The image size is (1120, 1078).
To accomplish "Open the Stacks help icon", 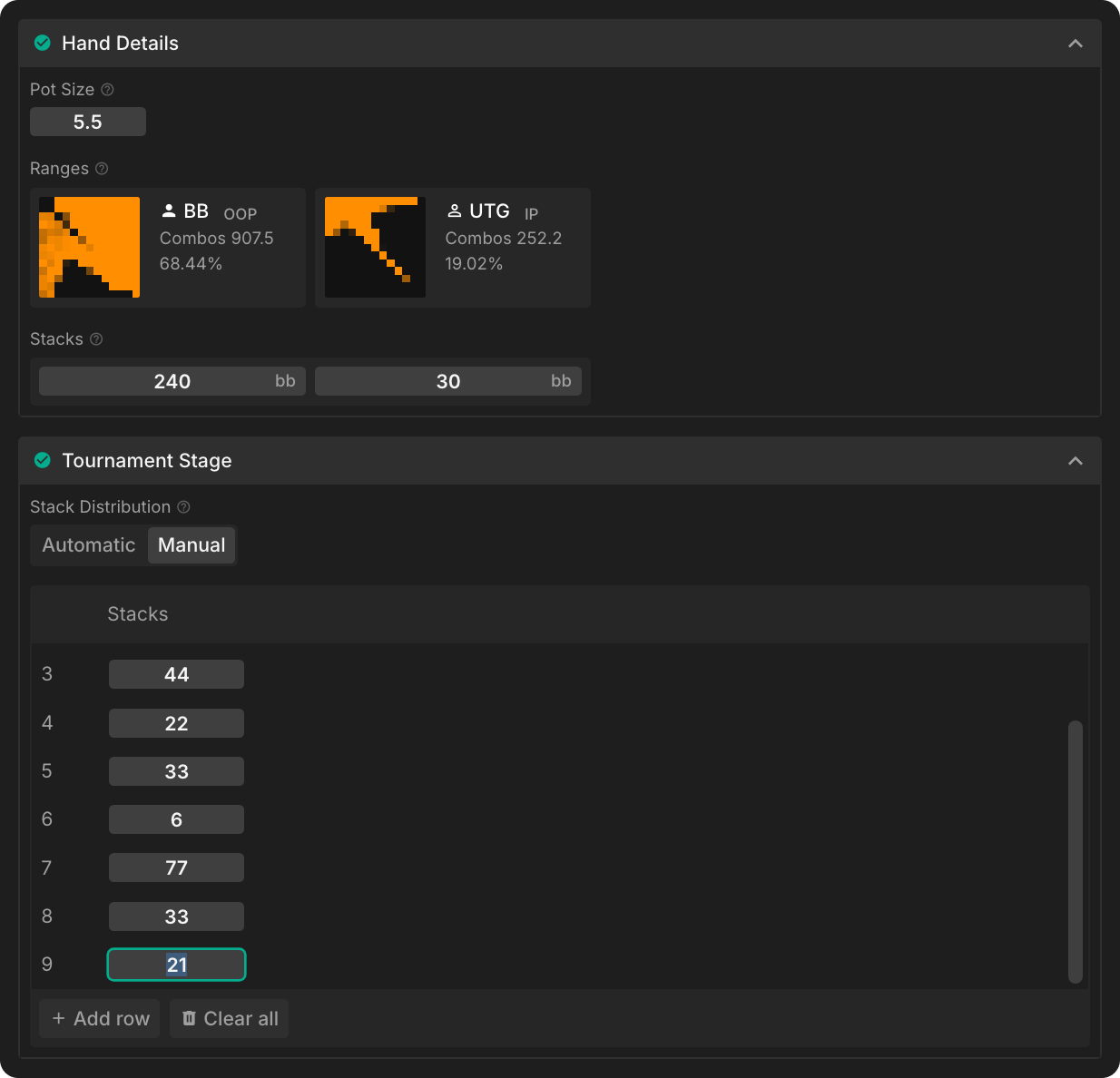I will point(96,339).
